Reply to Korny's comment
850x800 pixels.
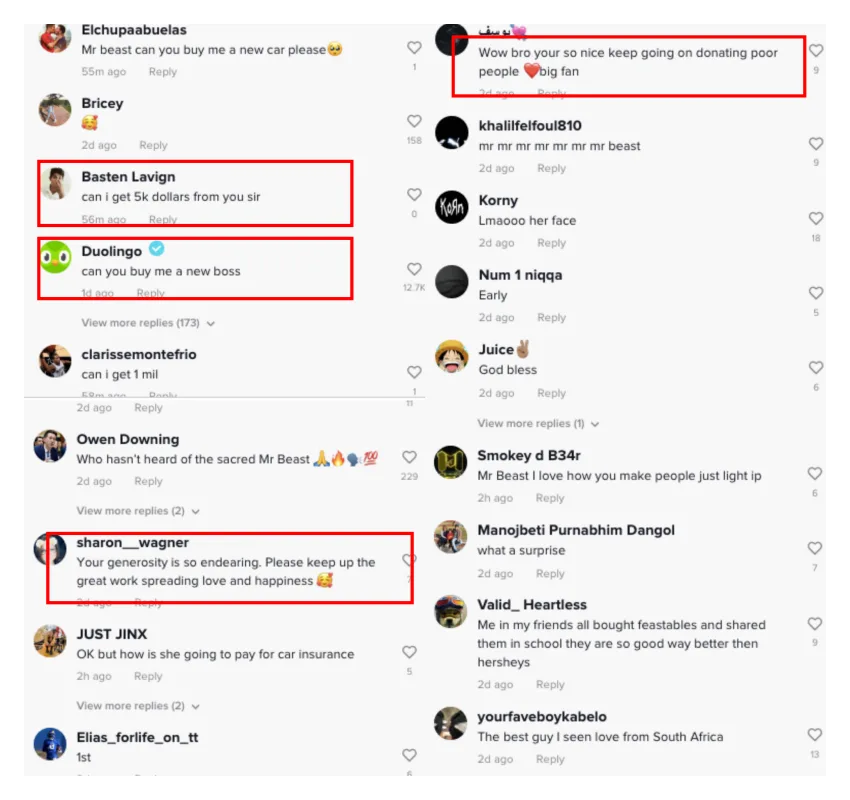pyautogui.click(x=551, y=243)
